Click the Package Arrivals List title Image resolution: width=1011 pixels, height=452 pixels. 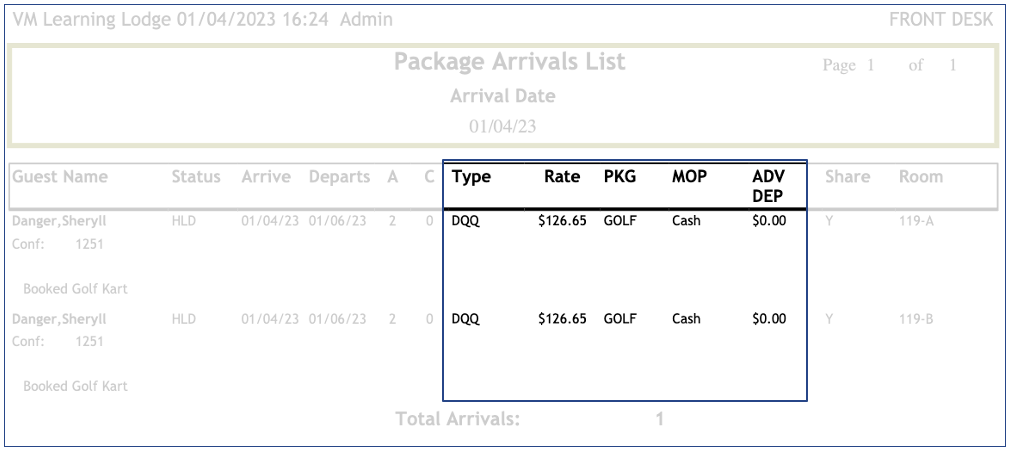coord(510,62)
